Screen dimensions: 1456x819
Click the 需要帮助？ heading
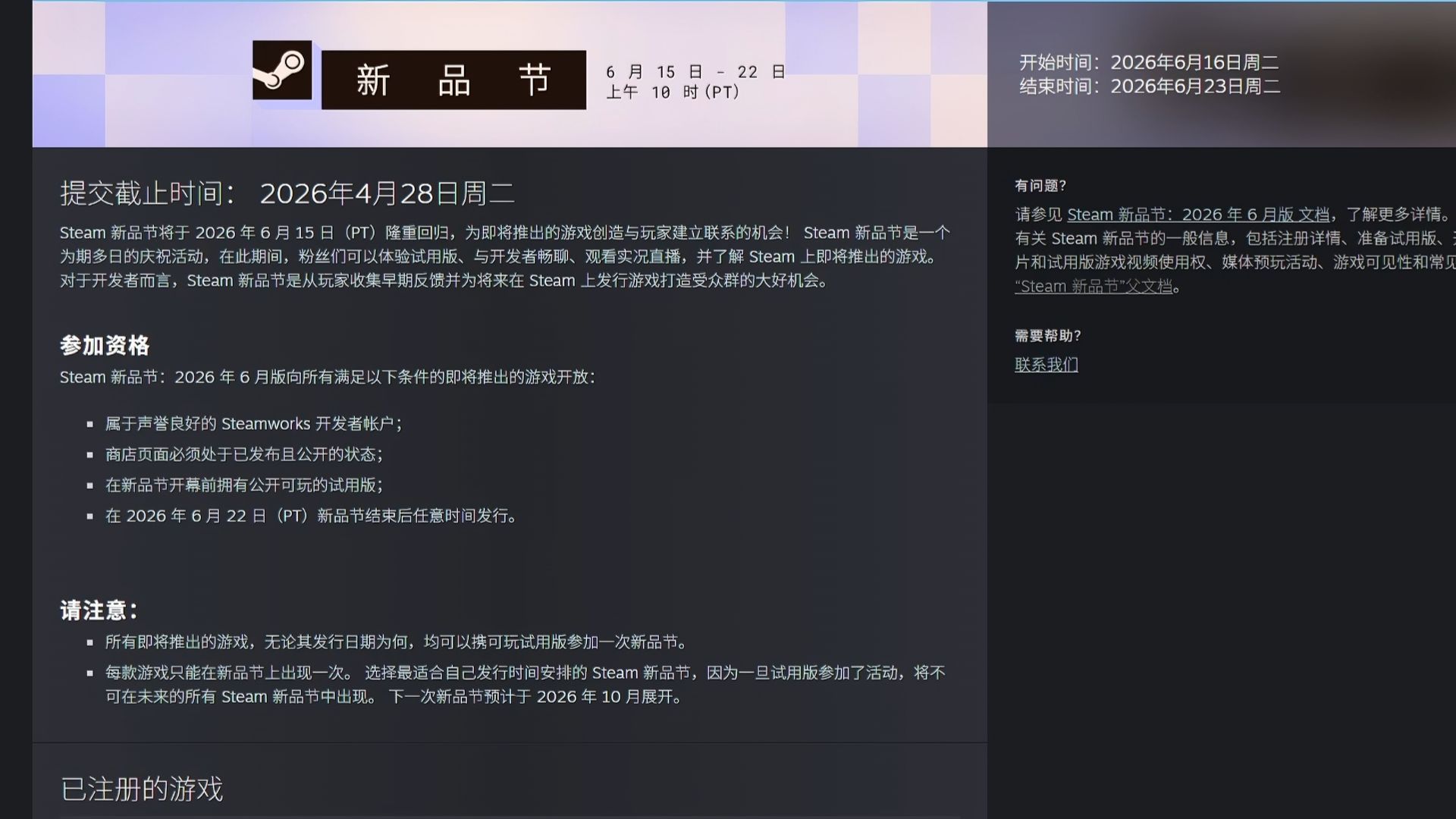[1048, 336]
